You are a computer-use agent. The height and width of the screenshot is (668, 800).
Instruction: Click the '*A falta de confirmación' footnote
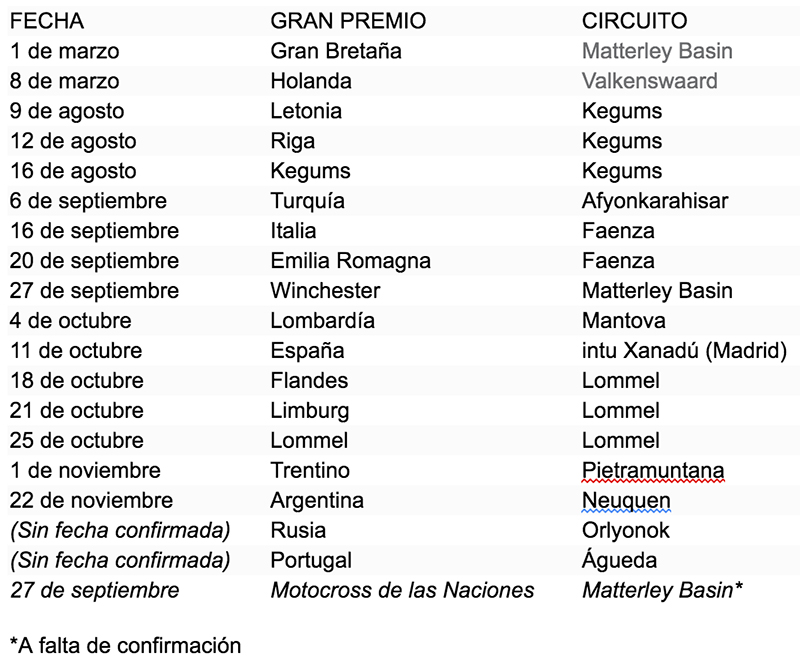(x=125, y=645)
